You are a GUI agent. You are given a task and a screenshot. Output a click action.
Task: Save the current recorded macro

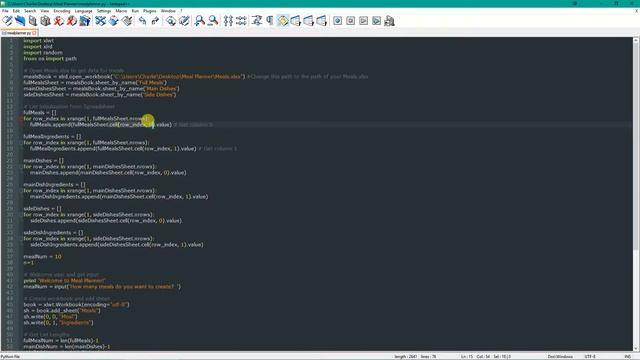[389, 20]
